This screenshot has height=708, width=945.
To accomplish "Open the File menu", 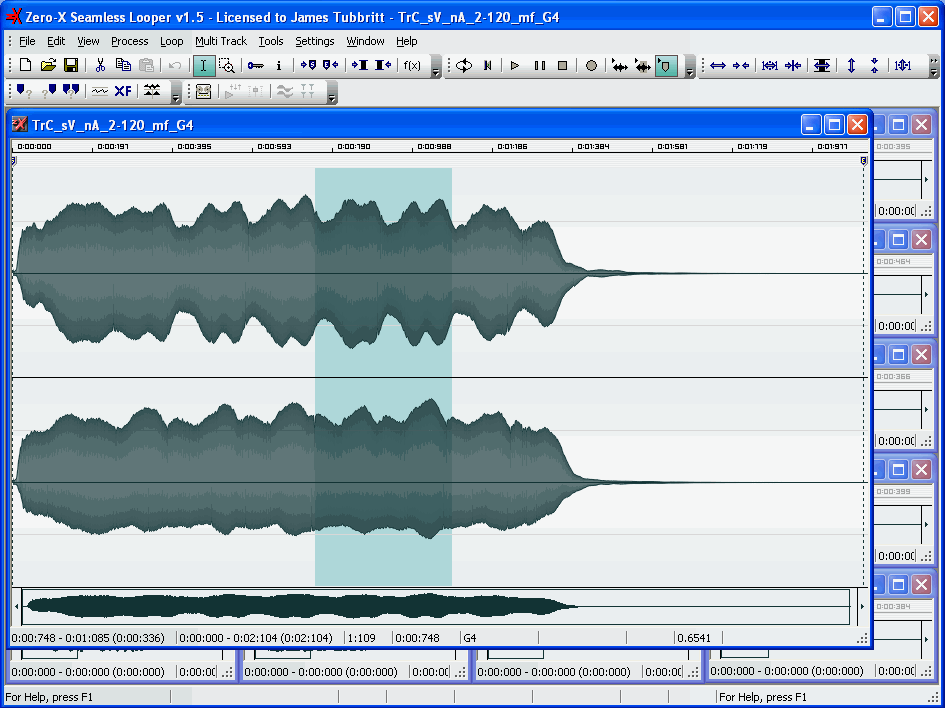I will point(27,41).
